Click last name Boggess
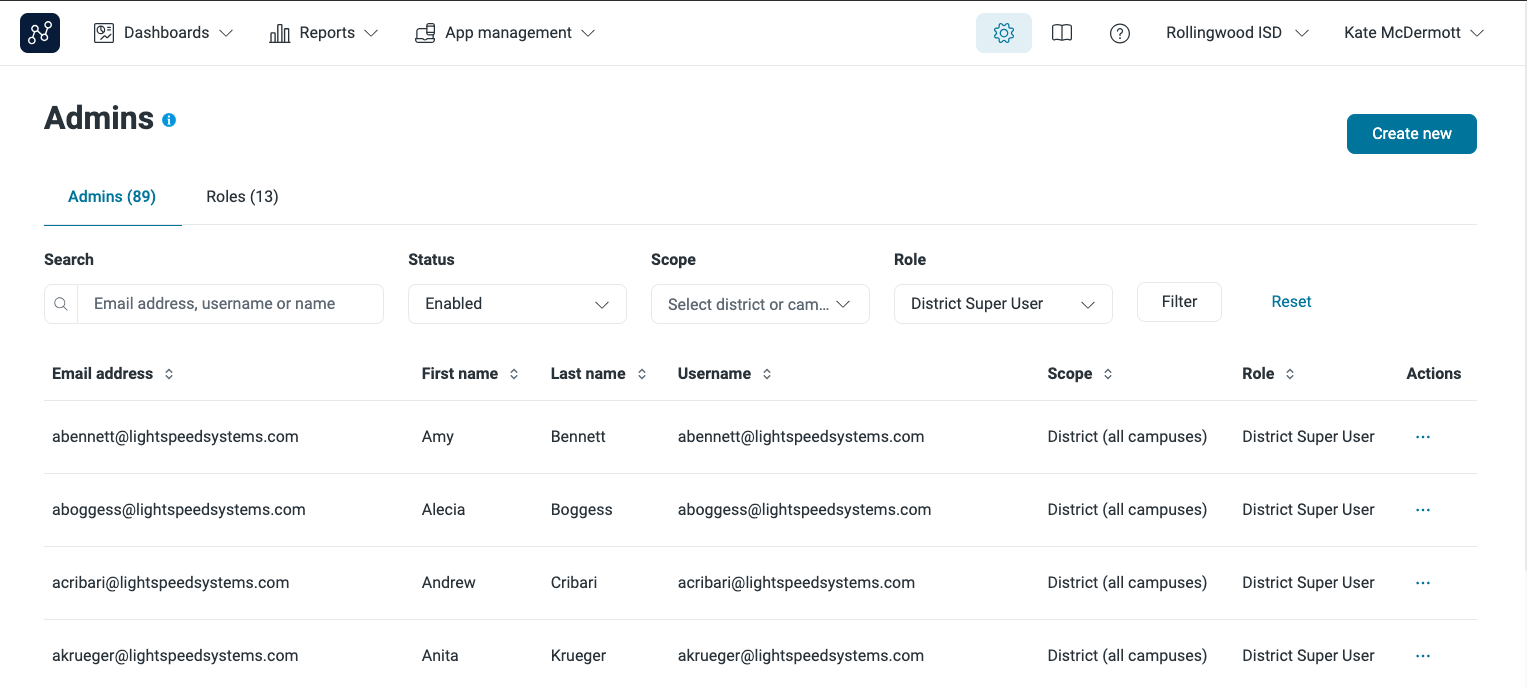1527x688 pixels. pos(582,510)
